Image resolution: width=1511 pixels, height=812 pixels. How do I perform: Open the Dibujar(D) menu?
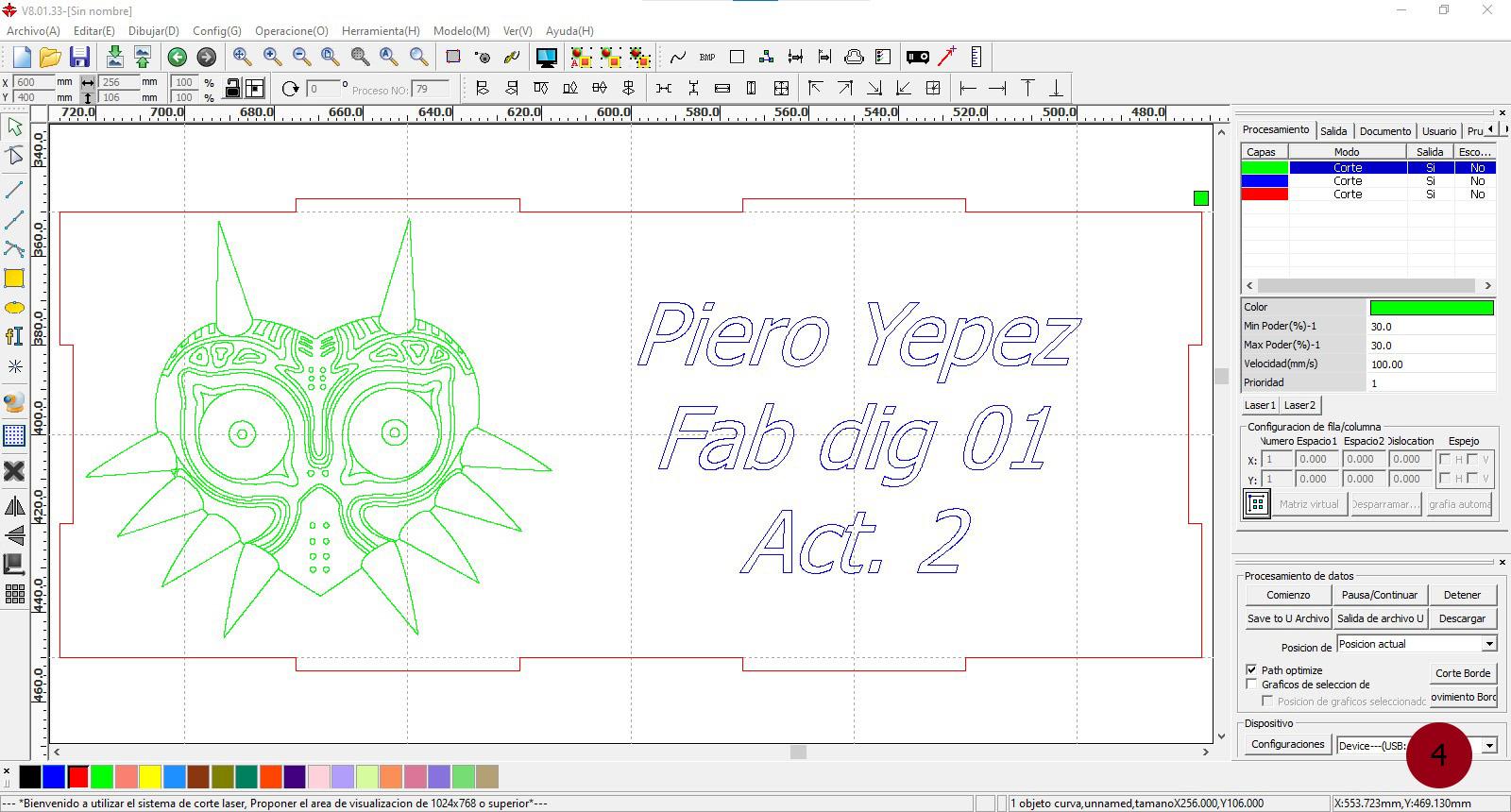point(154,31)
